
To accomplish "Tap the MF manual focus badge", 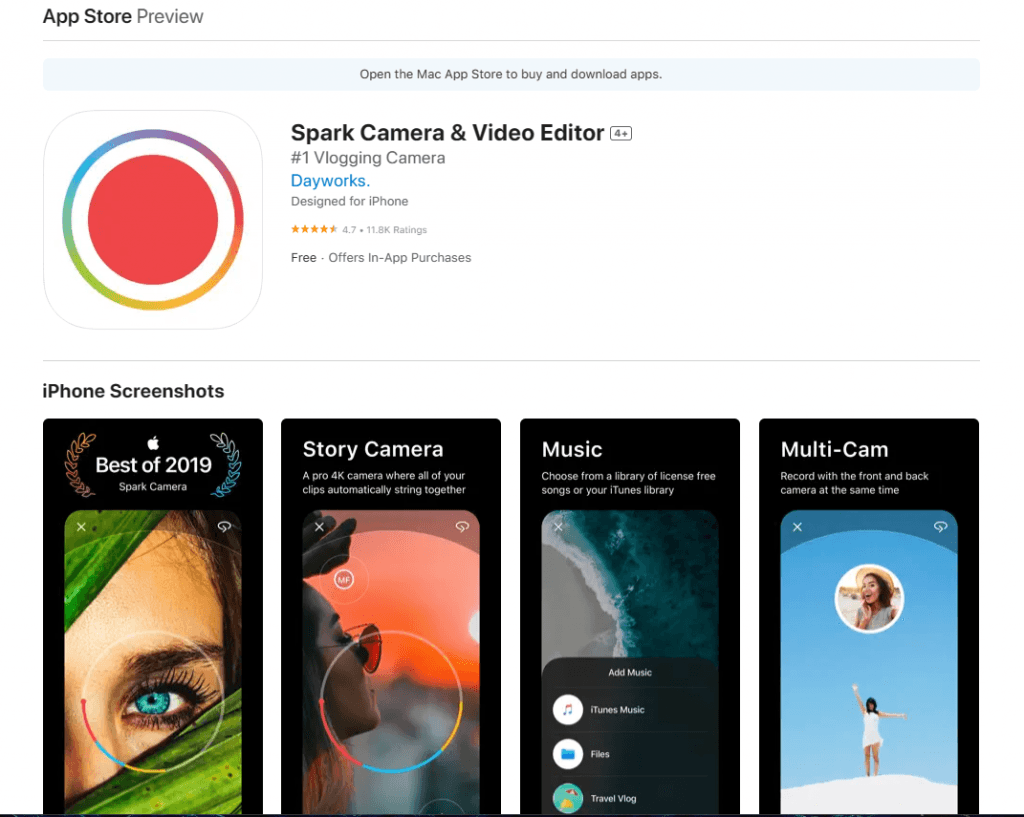I will click(x=343, y=580).
